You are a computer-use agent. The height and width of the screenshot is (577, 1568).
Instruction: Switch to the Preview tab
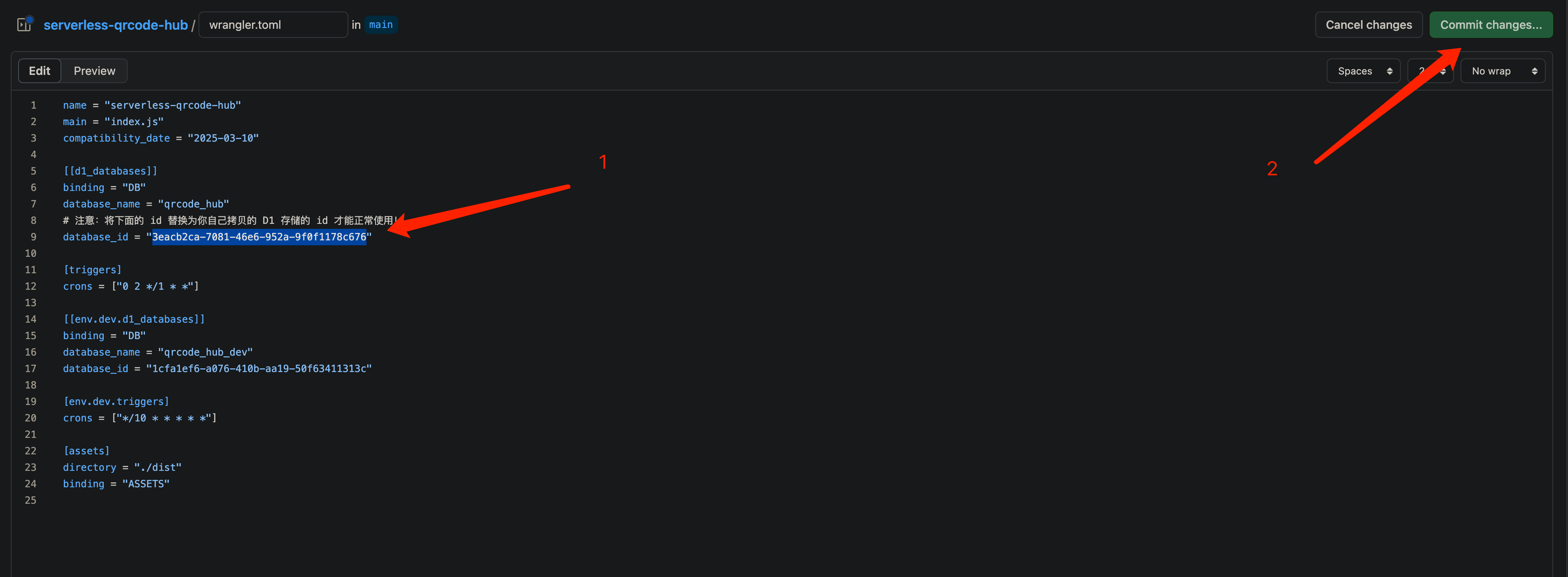[x=94, y=71]
